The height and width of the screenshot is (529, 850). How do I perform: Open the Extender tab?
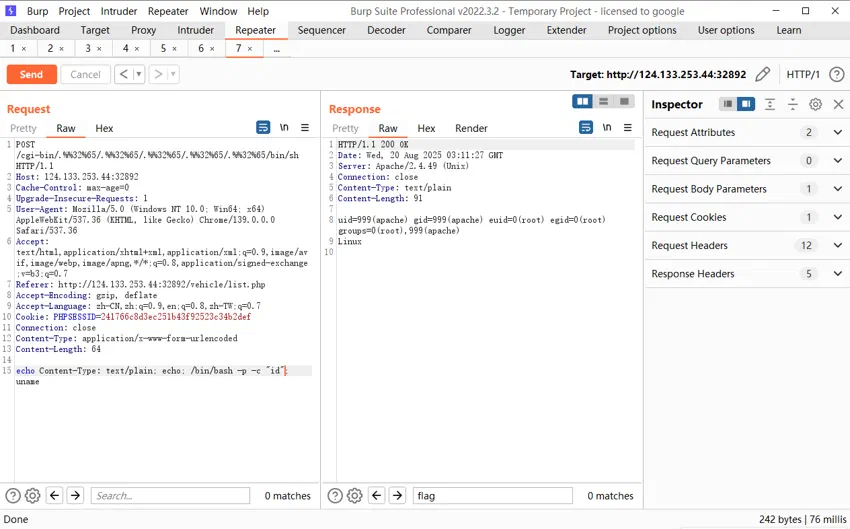[566, 30]
